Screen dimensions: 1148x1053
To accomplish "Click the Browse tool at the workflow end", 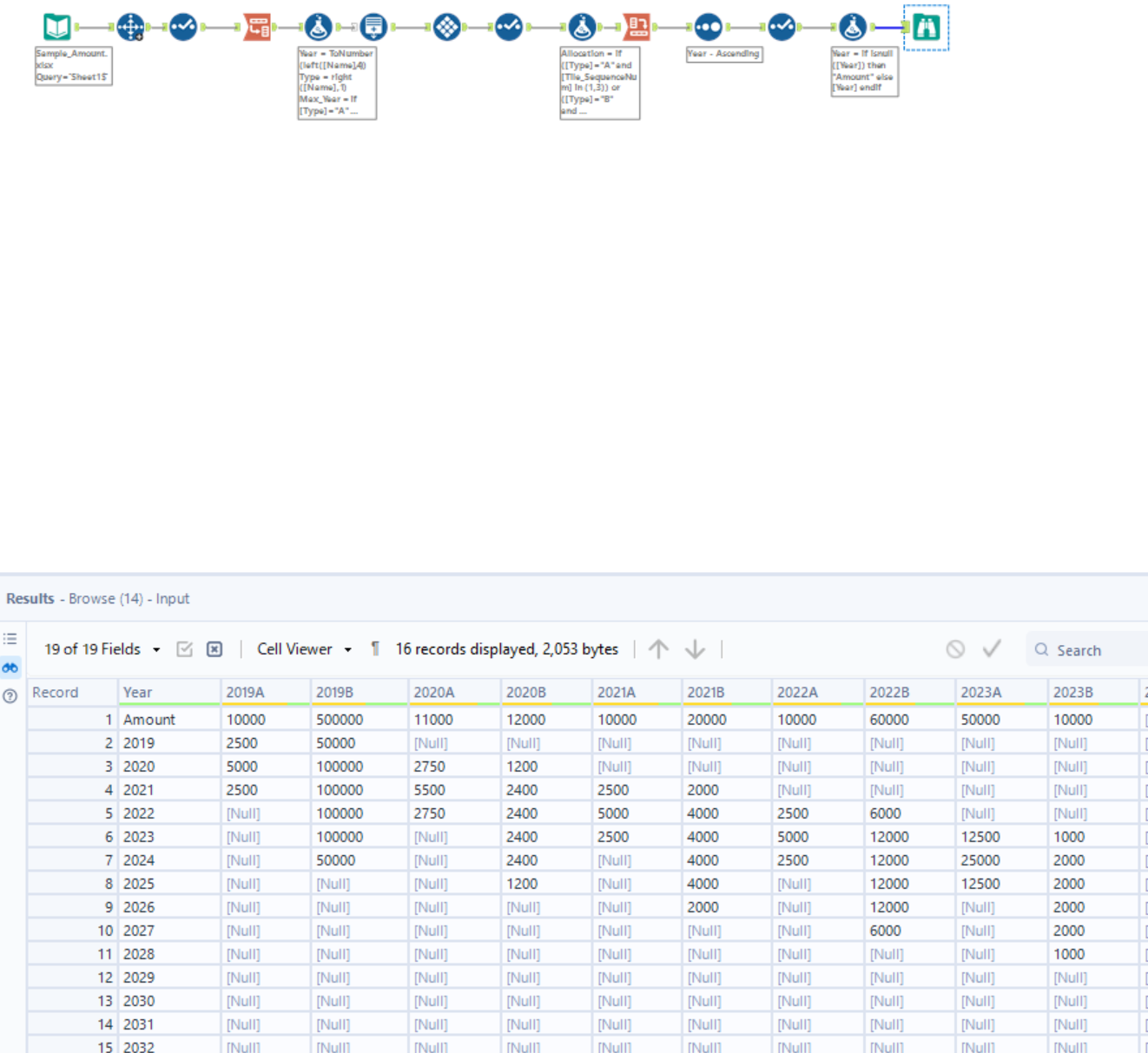I will pos(925,26).
